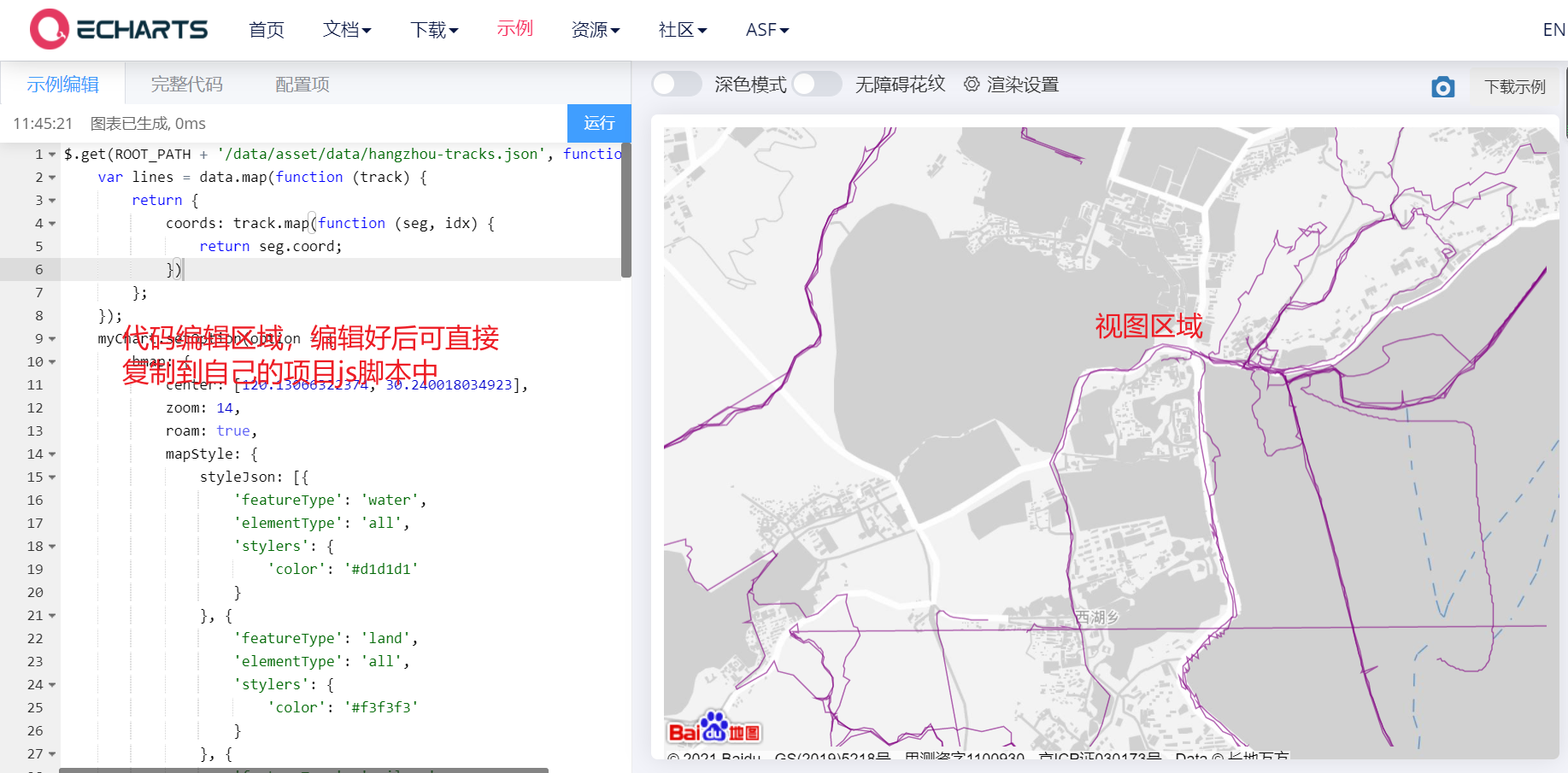
Task: Open the ASF dropdown menu
Action: 767,30
